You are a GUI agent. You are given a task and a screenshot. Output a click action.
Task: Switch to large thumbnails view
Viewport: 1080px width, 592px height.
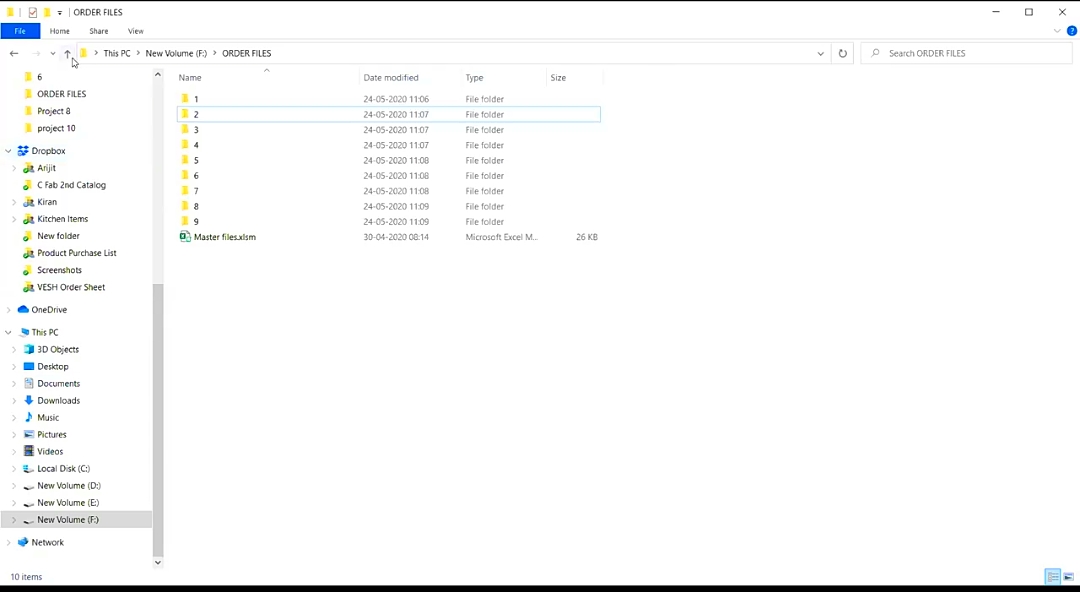click(1068, 576)
